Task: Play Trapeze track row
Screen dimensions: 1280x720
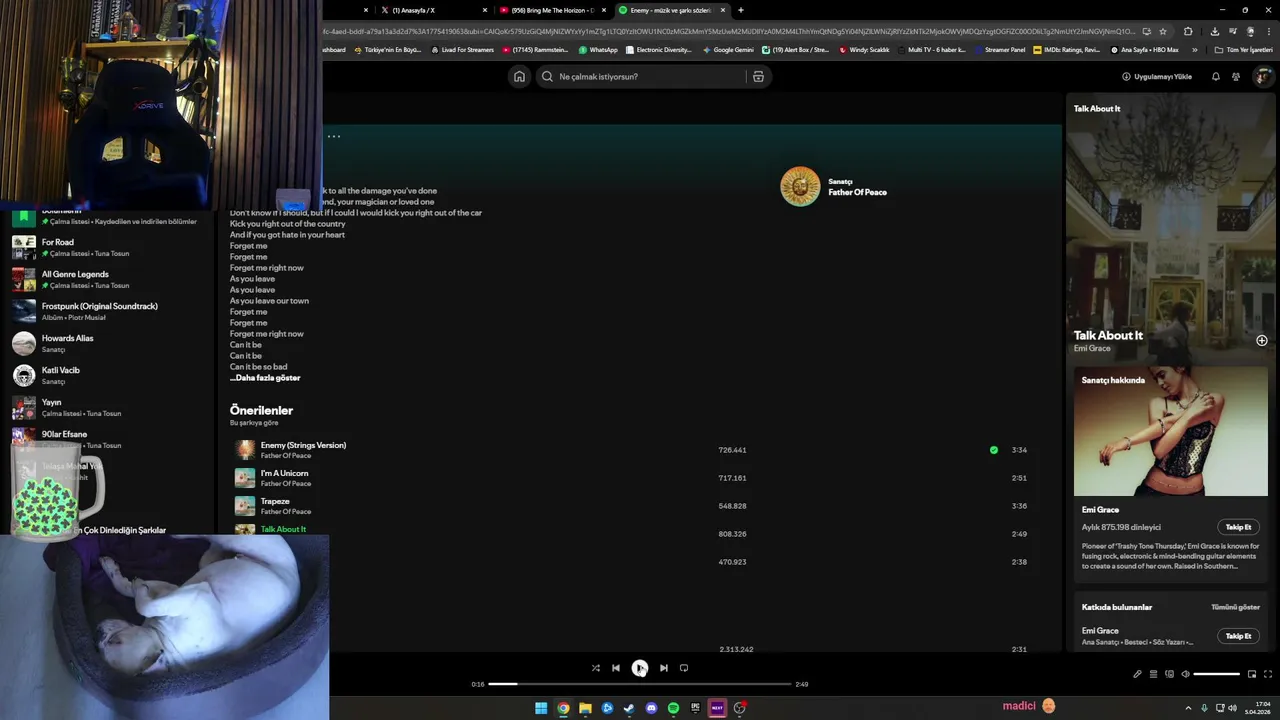Action: click(x=634, y=506)
